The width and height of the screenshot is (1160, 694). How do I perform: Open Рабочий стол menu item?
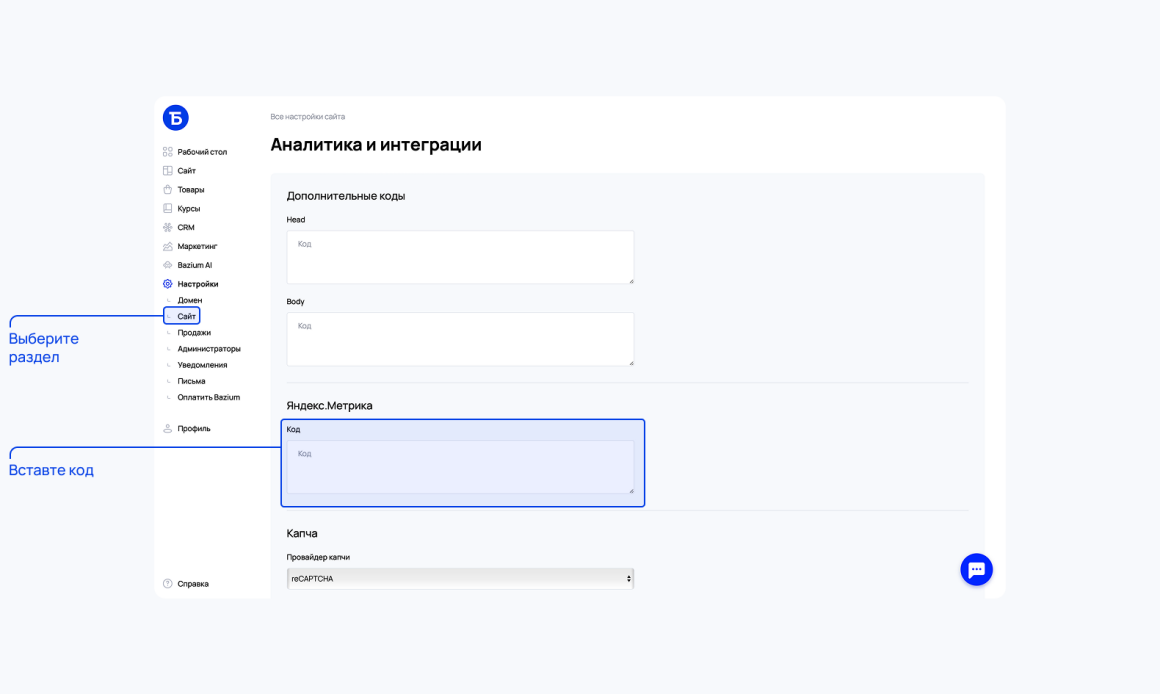pyautogui.click(x=202, y=152)
